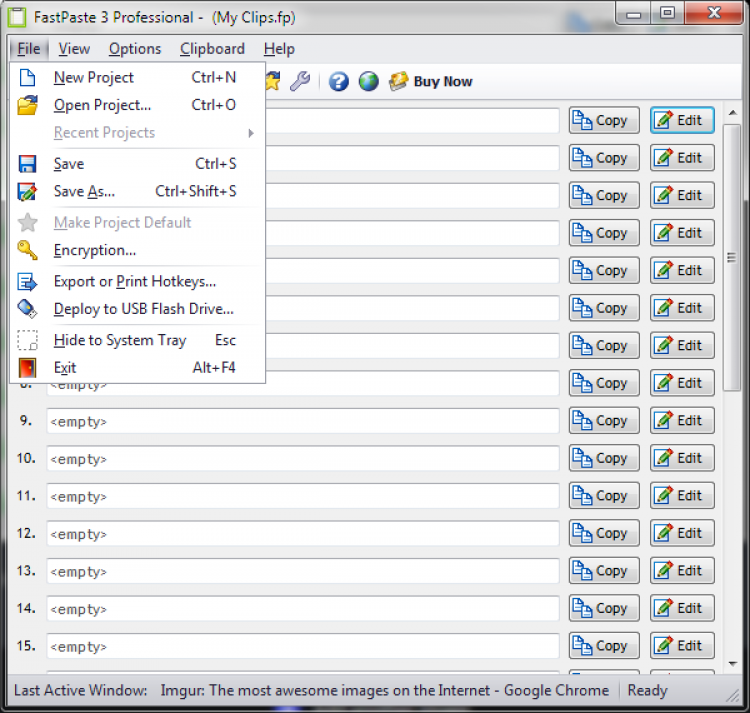Screen dimensions: 750x713
Task: Choose Deploy to USB Flash Drive...
Action: 137,309
